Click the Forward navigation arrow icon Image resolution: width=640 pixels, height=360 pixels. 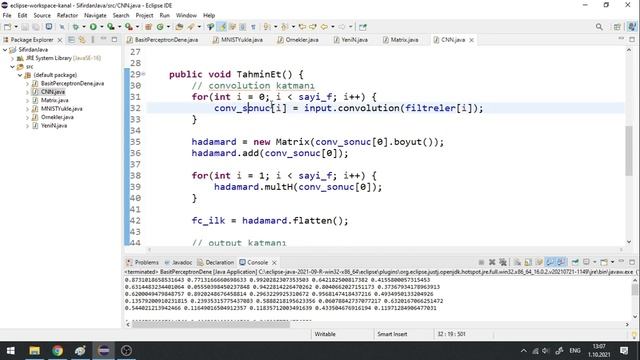click(342, 27)
